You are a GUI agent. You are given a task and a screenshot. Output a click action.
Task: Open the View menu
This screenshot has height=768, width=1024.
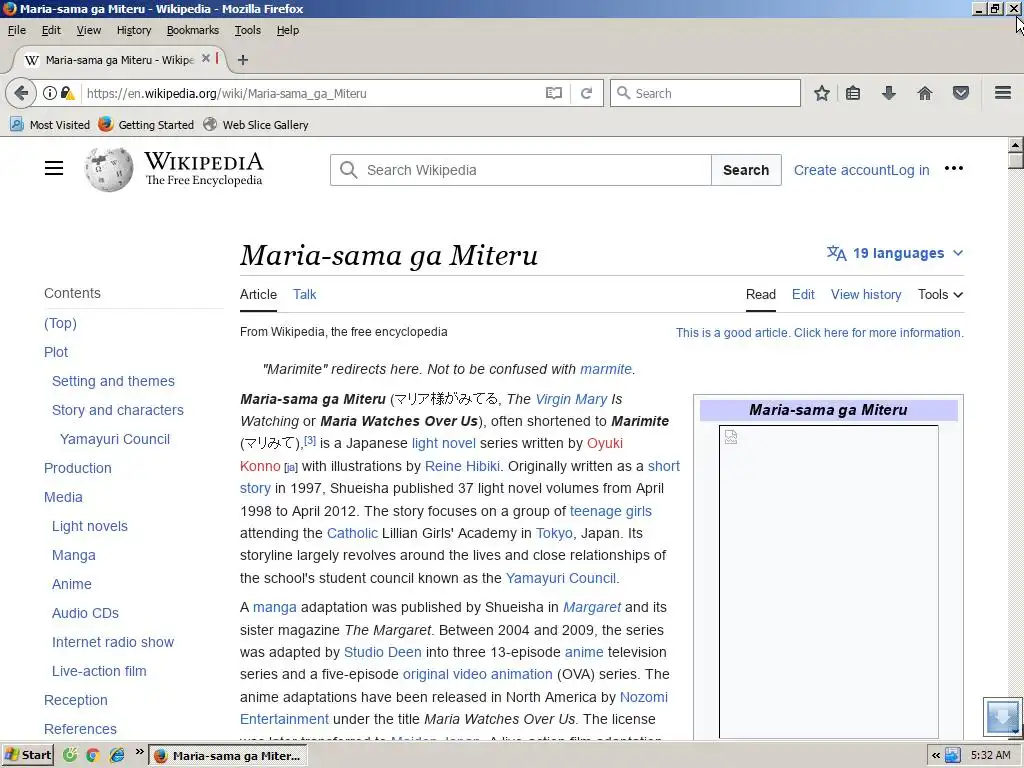[89, 30]
